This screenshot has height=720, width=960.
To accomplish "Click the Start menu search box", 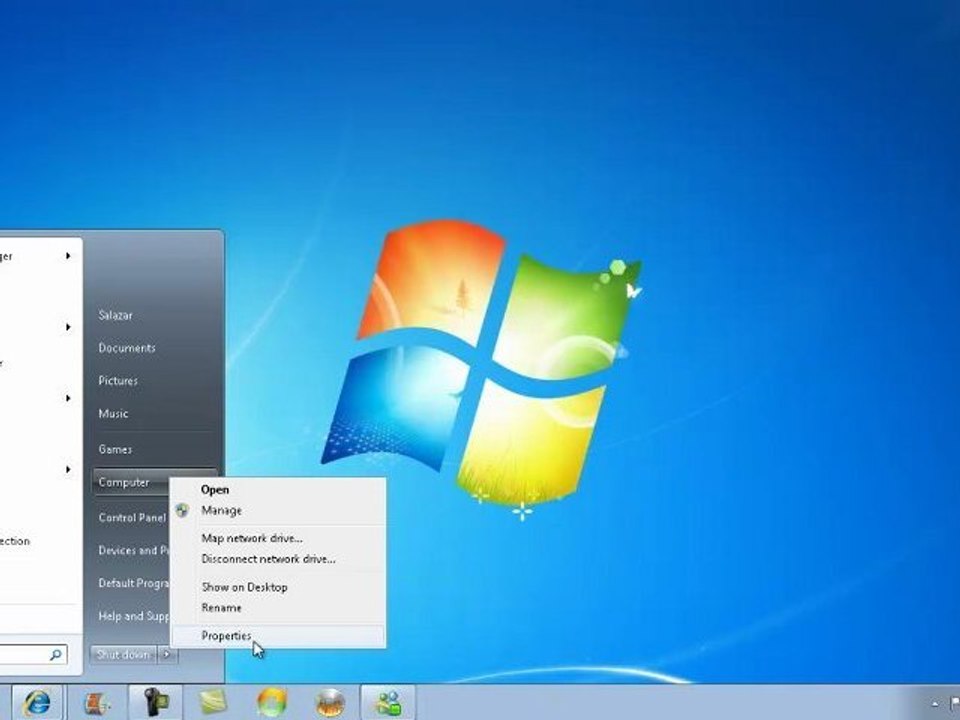I will pos(31,654).
